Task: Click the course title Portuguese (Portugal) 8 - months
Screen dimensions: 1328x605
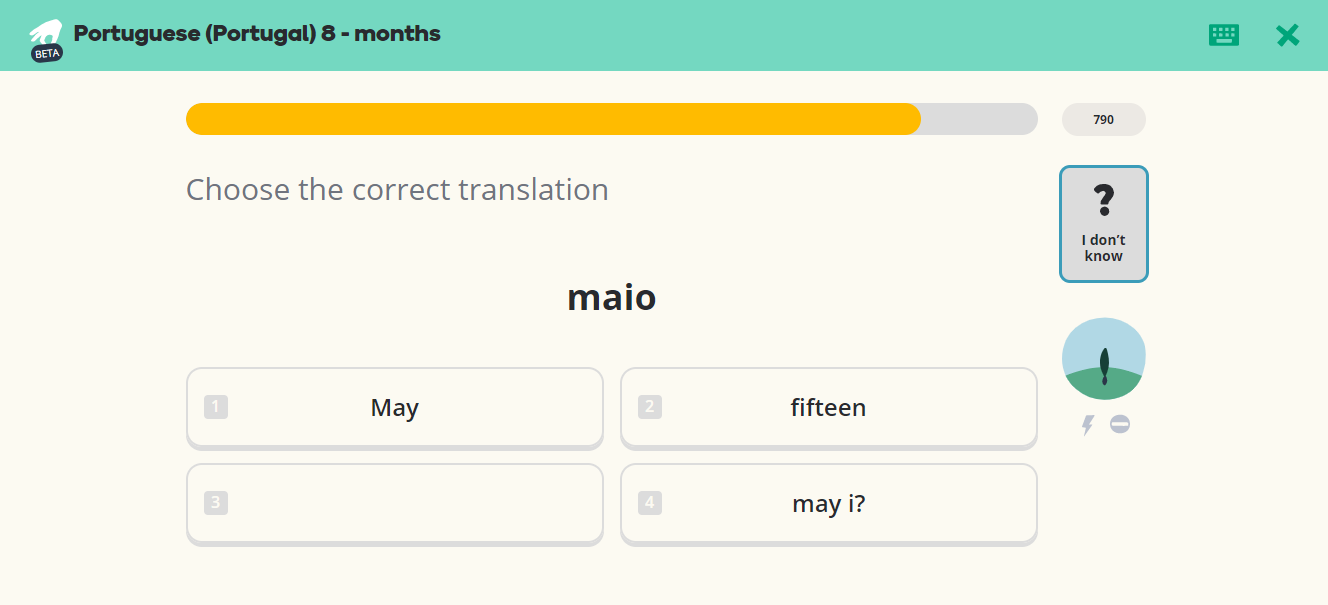Action: pyautogui.click(x=257, y=34)
